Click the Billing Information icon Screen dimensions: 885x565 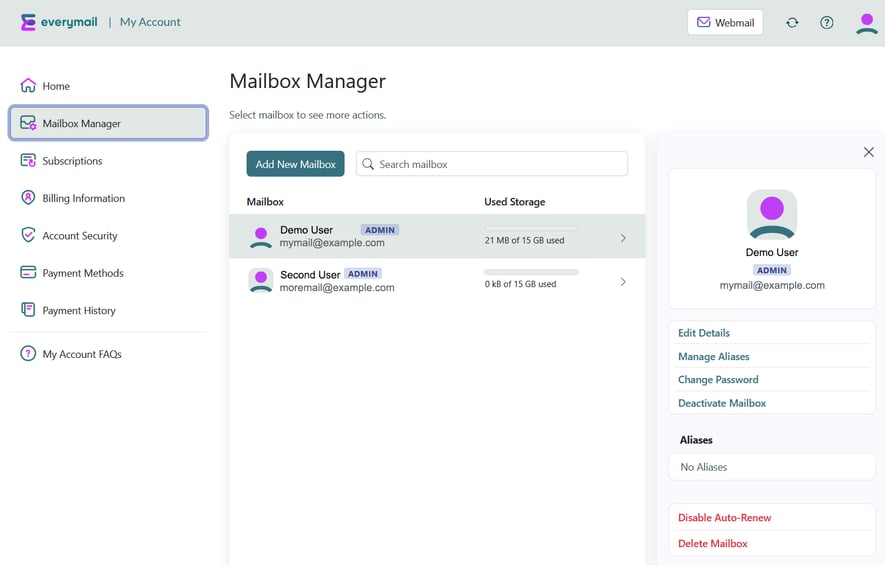tap(28, 198)
